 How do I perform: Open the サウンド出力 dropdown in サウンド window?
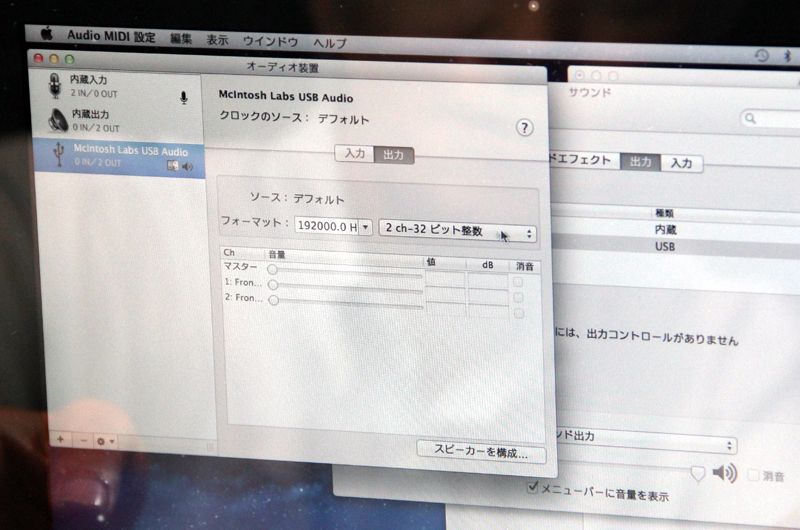(x=646, y=442)
